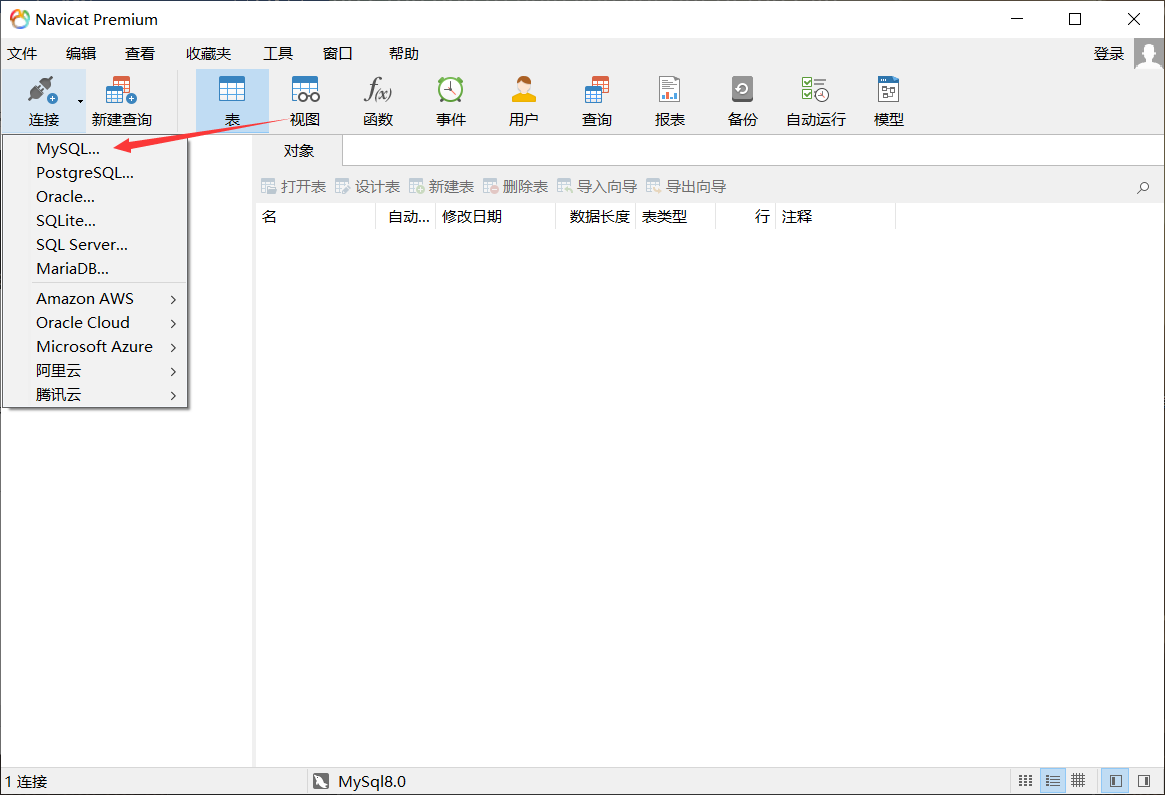Sort by the 行 column header
This screenshot has width=1165, height=795.
click(745, 217)
